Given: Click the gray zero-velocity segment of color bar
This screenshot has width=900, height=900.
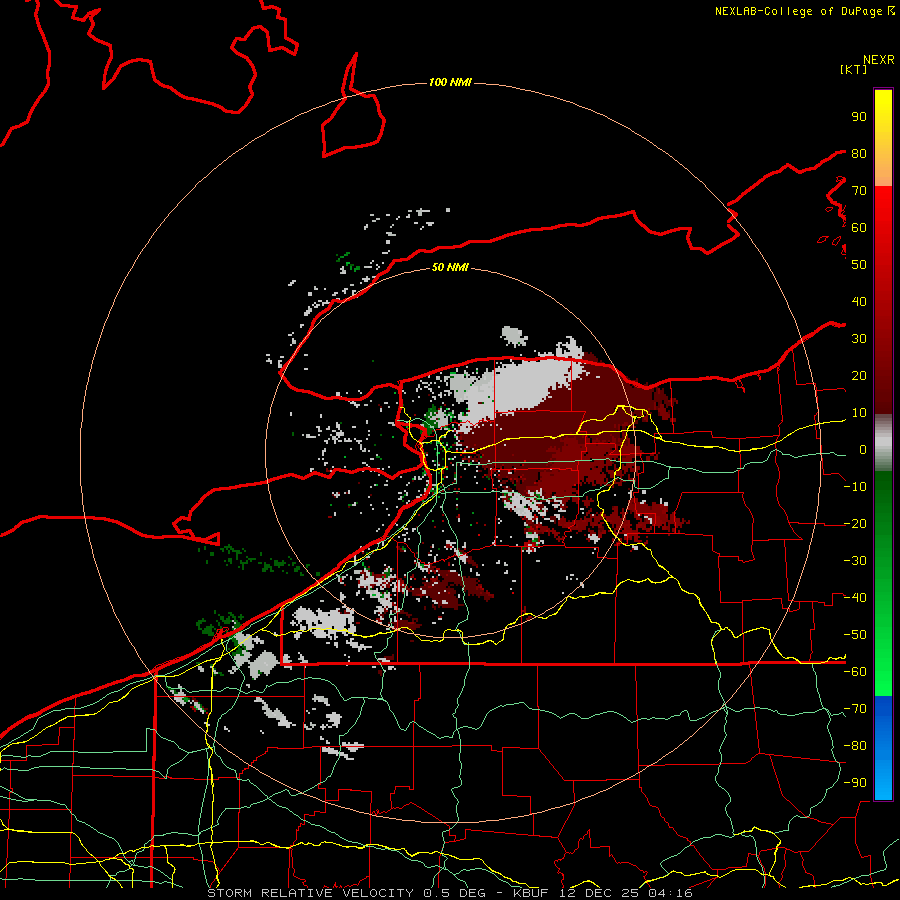Looking at the screenshot, I should 883,443.
